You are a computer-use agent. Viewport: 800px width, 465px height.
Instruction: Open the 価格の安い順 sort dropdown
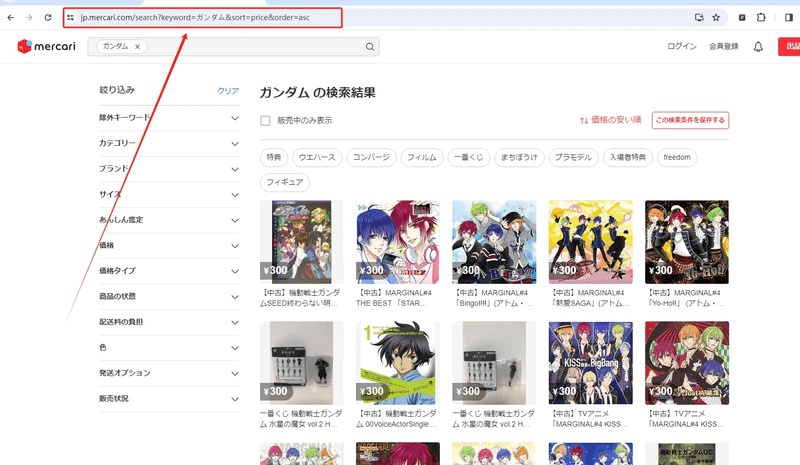click(x=610, y=120)
